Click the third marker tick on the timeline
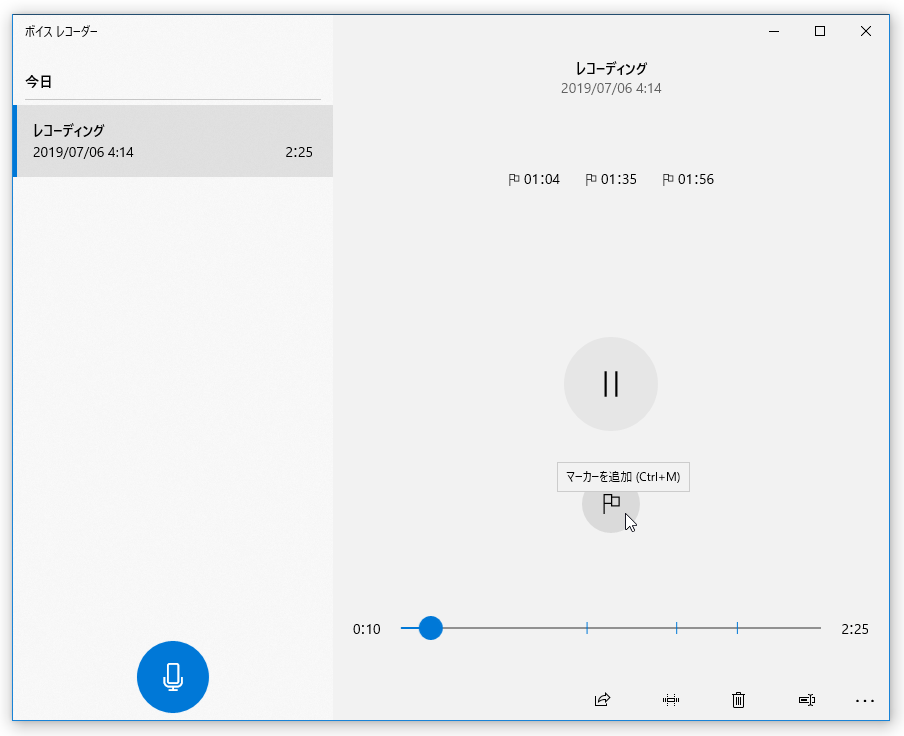The width and height of the screenshot is (904, 736). (737, 628)
